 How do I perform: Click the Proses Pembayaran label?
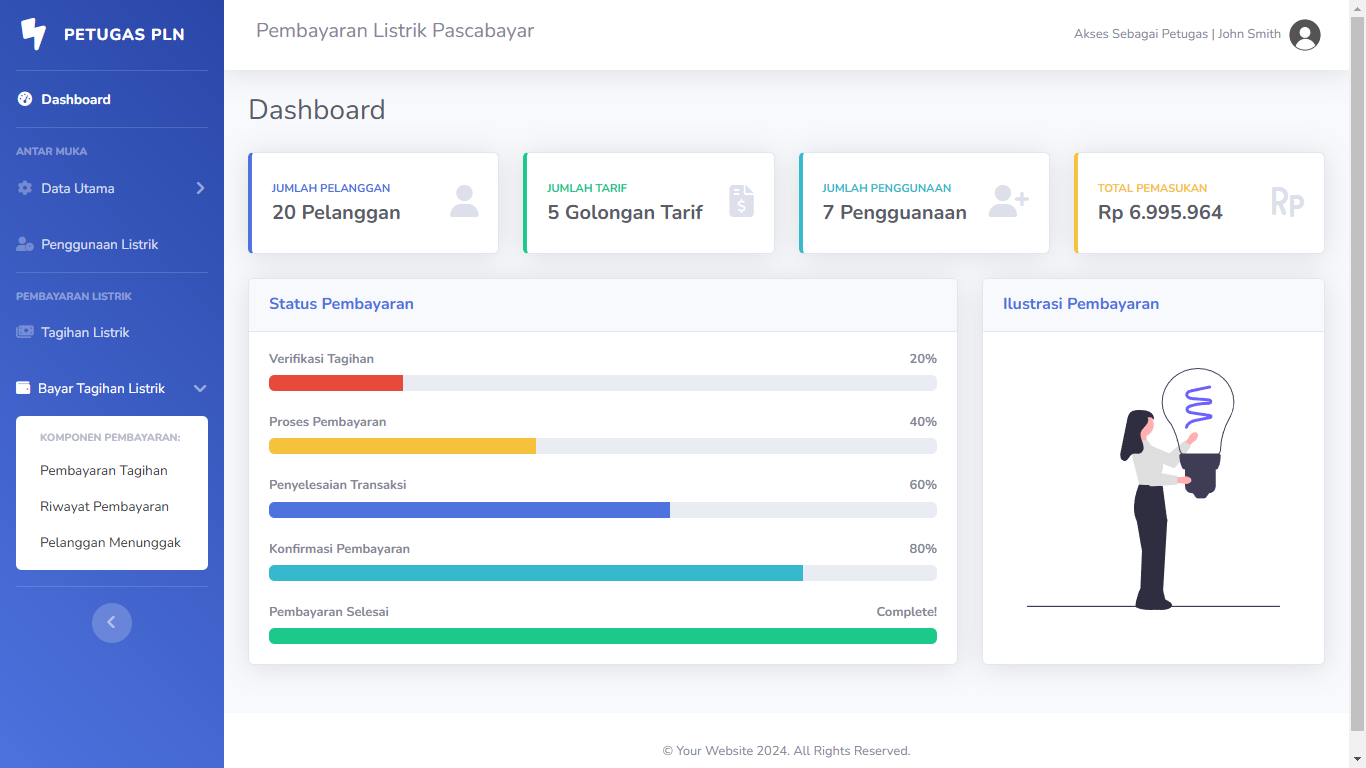[x=327, y=422]
